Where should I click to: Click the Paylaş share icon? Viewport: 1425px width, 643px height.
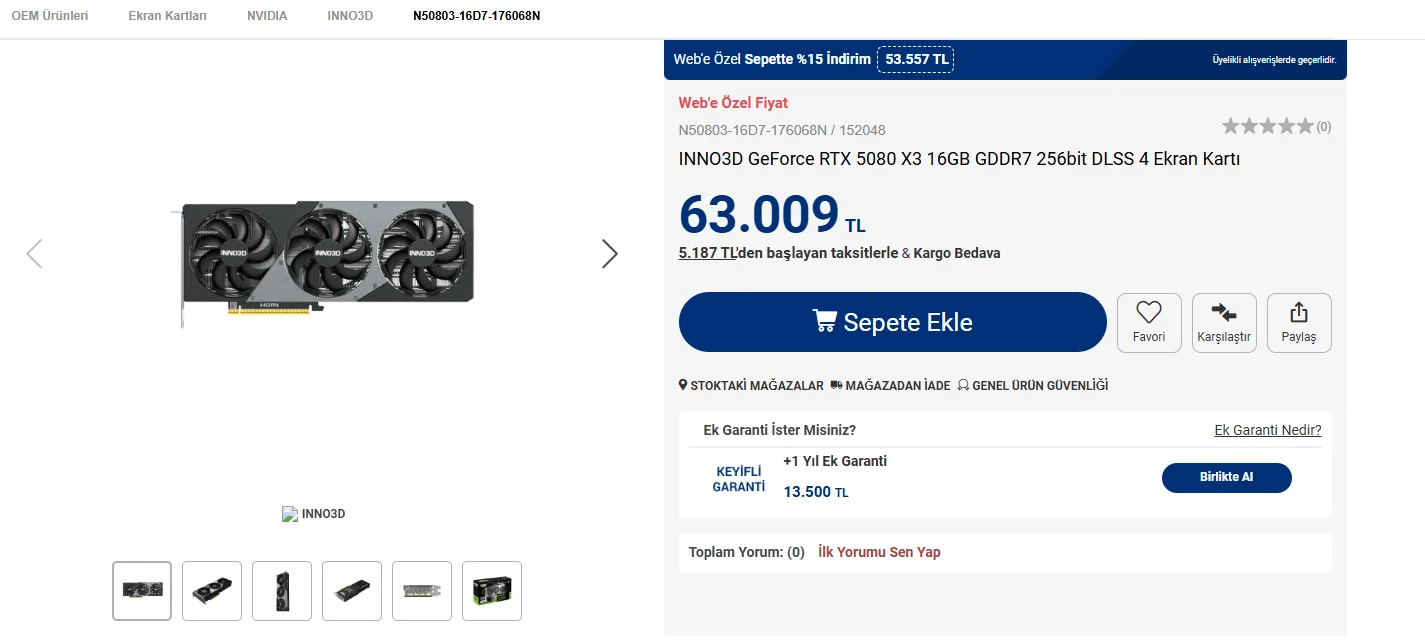click(x=1299, y=312)
